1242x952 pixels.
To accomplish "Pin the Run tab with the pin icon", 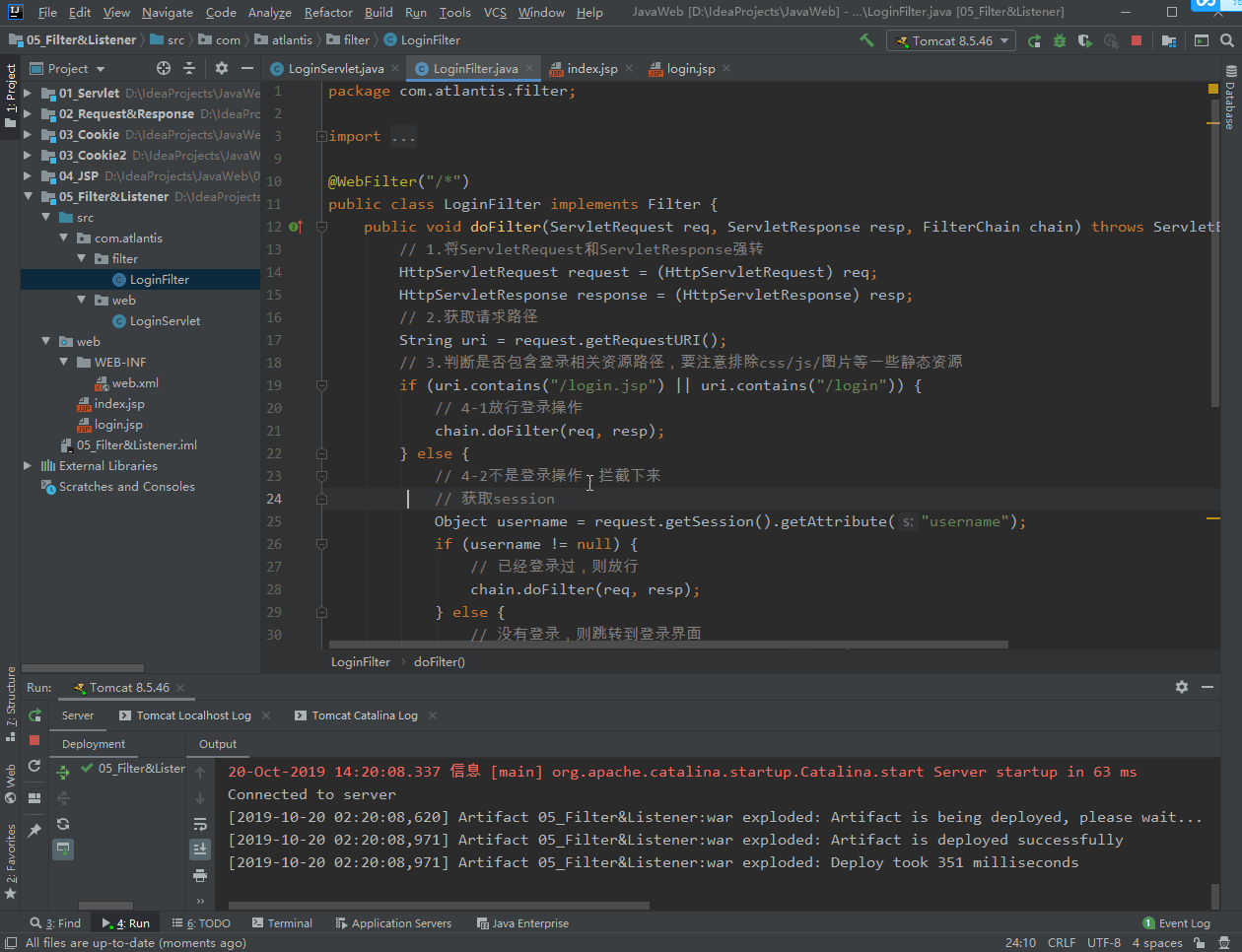I will point(34,831).
